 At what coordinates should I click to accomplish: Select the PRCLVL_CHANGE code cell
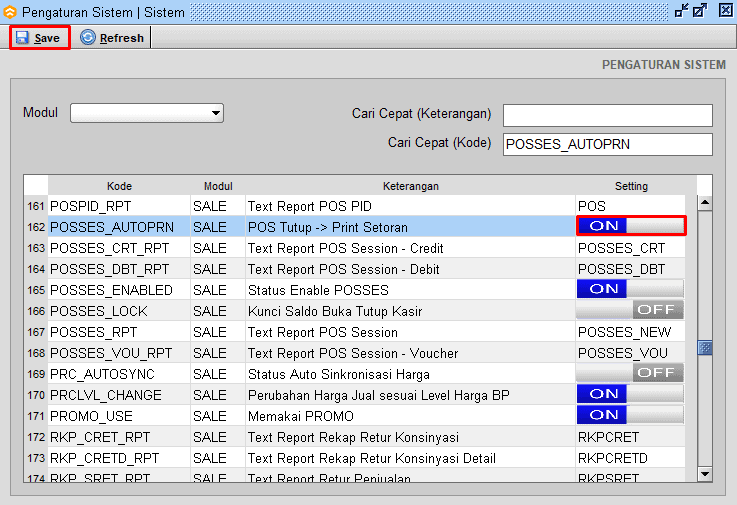pos(119,395)
